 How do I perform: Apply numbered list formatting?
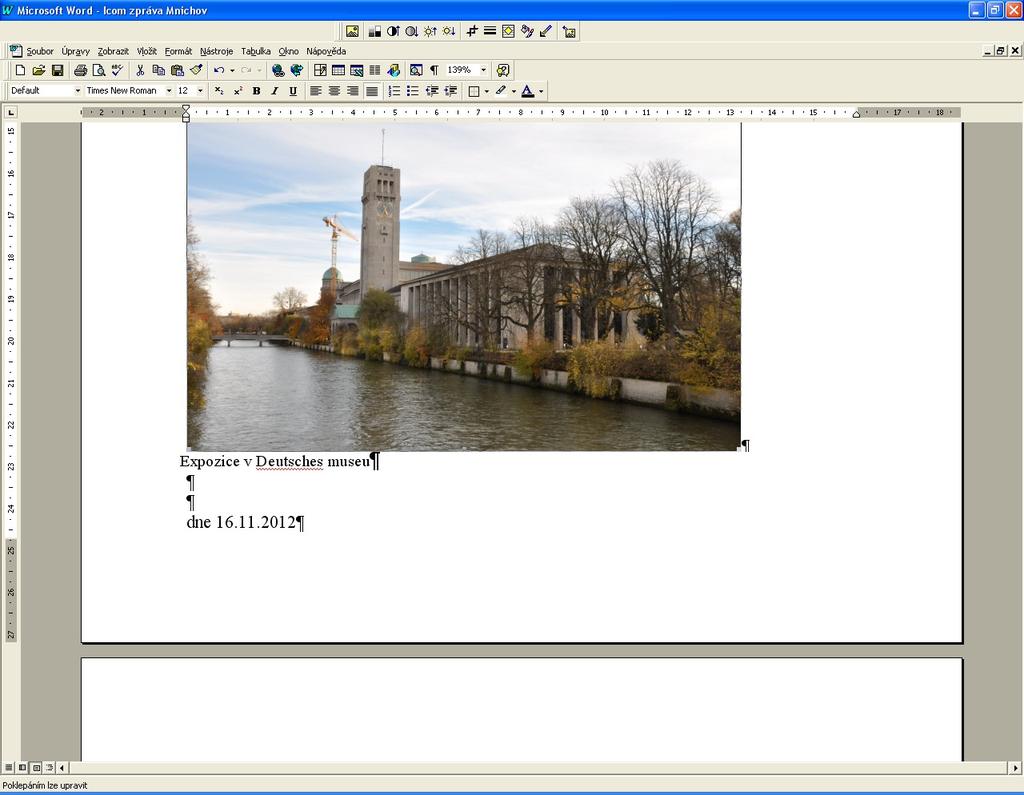click(394, 91)
